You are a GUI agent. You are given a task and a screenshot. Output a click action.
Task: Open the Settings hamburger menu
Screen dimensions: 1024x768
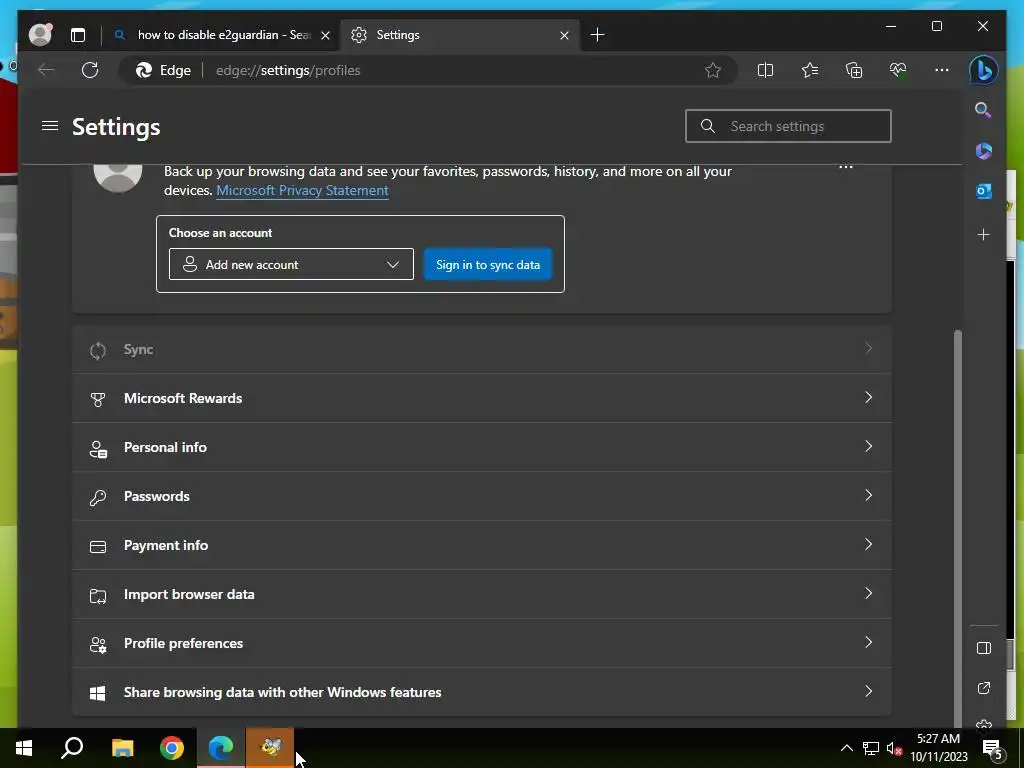click(50, 125)
